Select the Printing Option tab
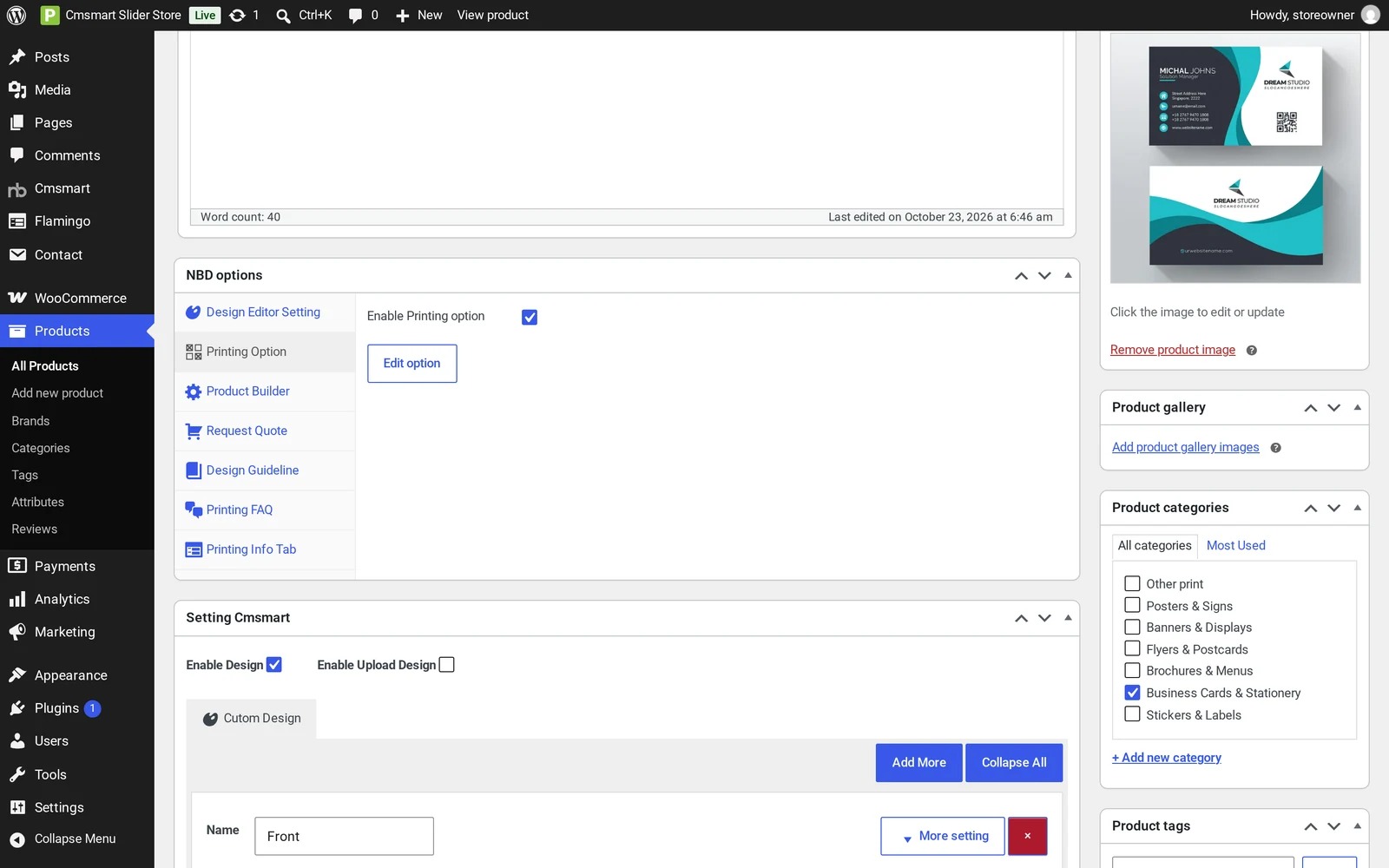 265,352
